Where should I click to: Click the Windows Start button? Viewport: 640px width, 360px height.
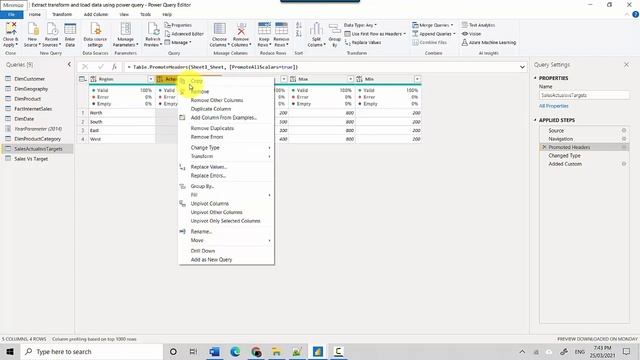click(x=10, y=351)
